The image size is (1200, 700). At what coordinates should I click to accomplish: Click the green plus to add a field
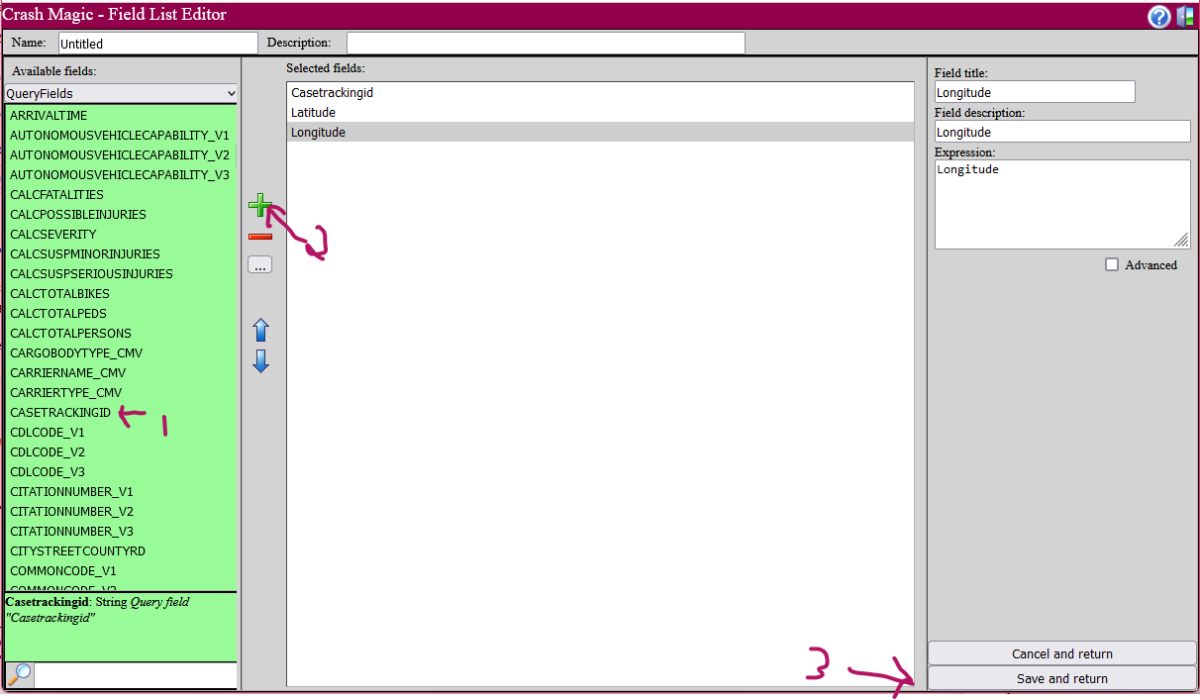click(260, 205)
